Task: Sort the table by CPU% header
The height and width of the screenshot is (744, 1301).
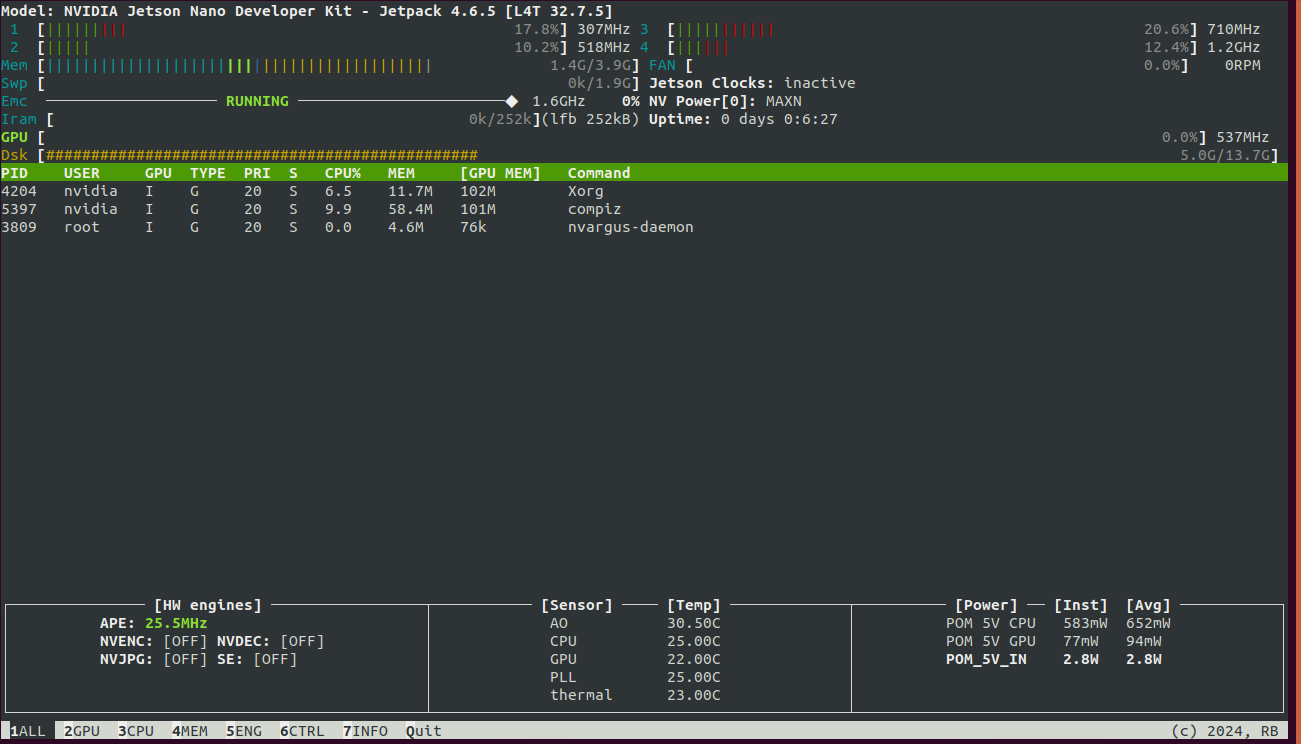Action: pyautogui.click(x=343, y=173)
